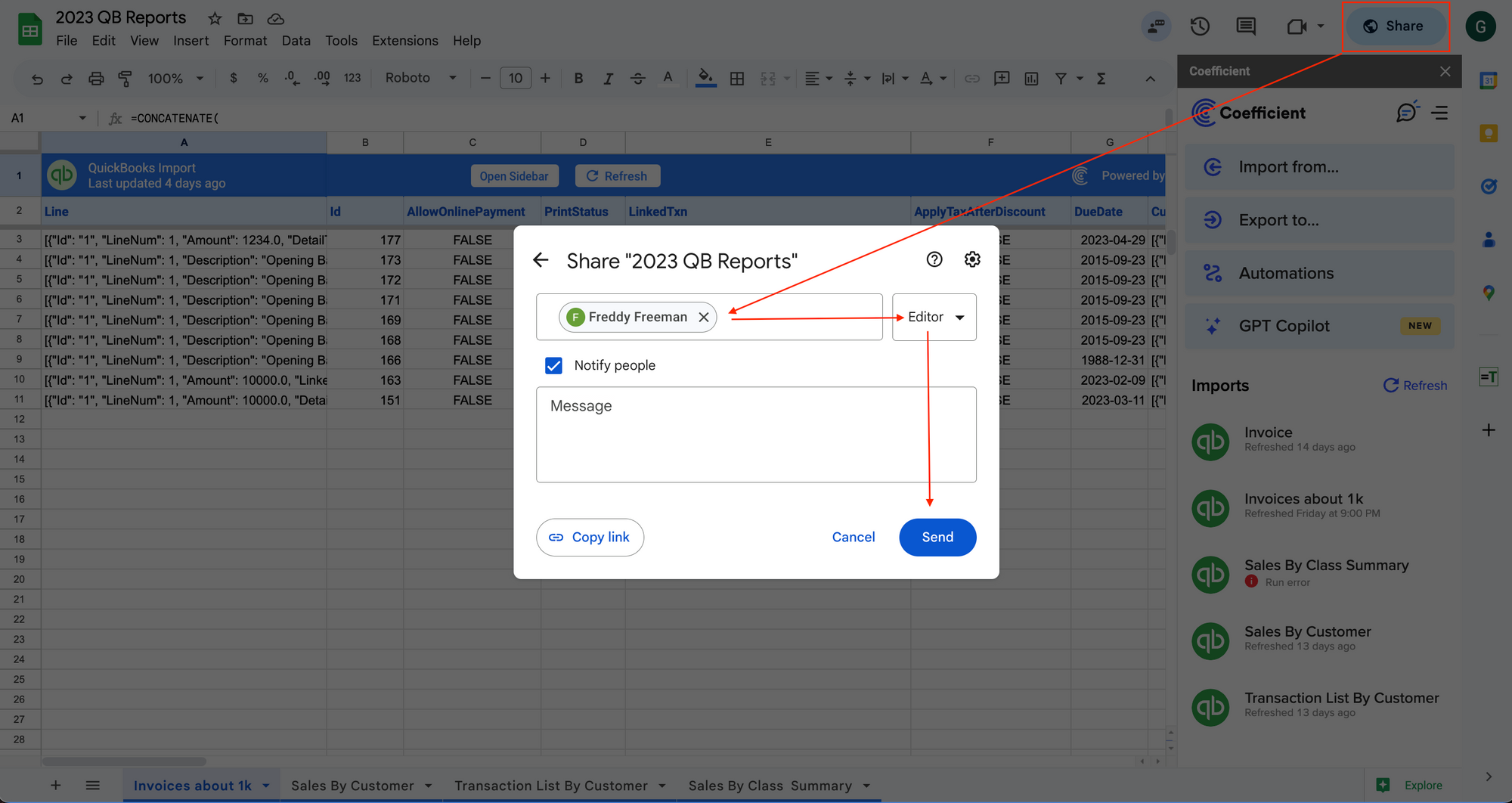Click the undo icon in toolbar
This screenshot has width=1512, height=803.
(x=37, y=79)
